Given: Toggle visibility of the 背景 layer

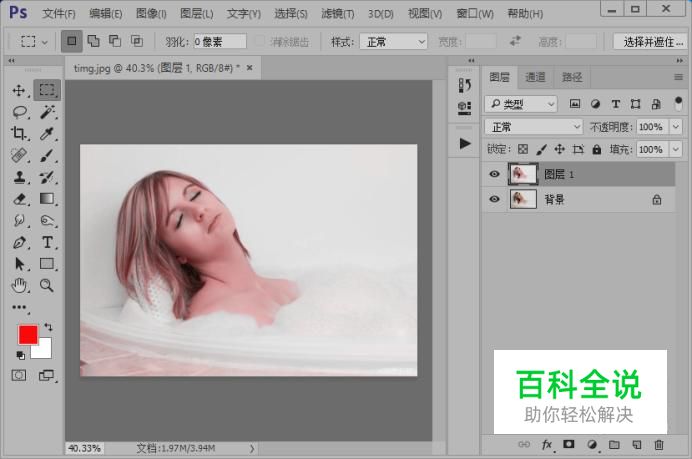Looking at the screenshot, I should click(x=494, y=199).
